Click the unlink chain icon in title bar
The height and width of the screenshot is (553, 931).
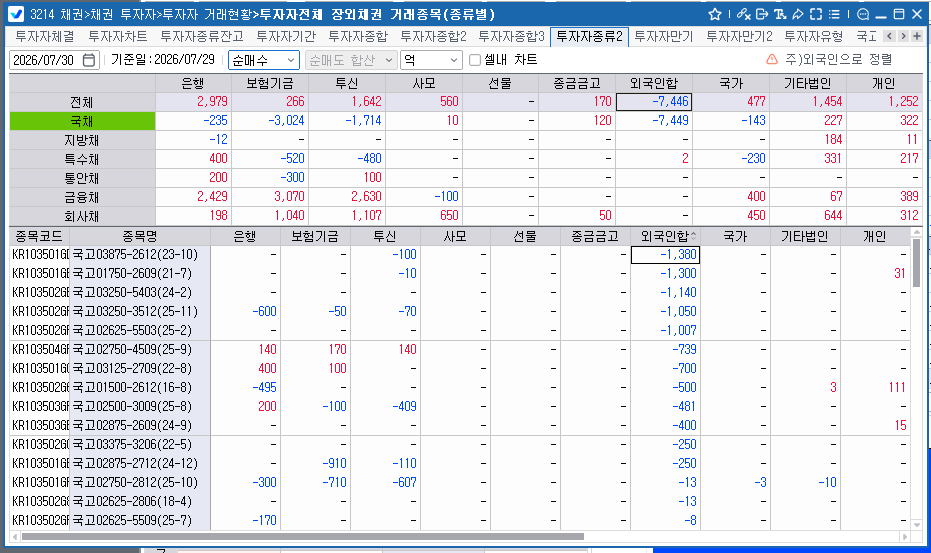pos(743,14)
